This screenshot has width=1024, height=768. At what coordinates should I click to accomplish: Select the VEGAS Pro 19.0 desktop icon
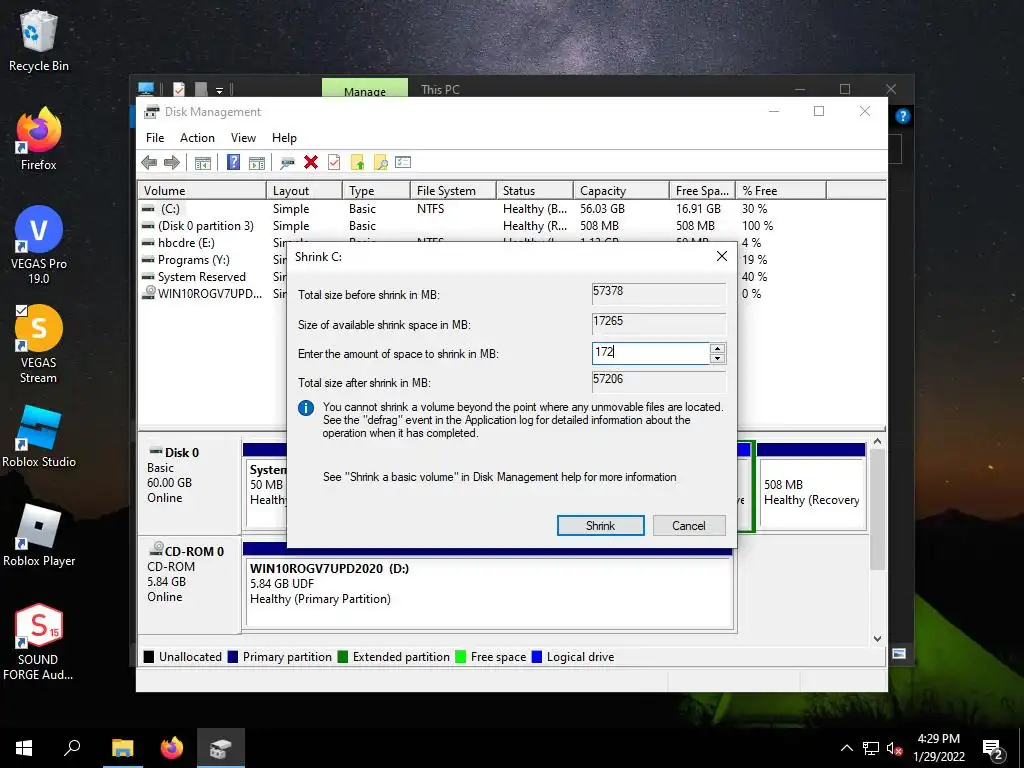pos(39,245)
